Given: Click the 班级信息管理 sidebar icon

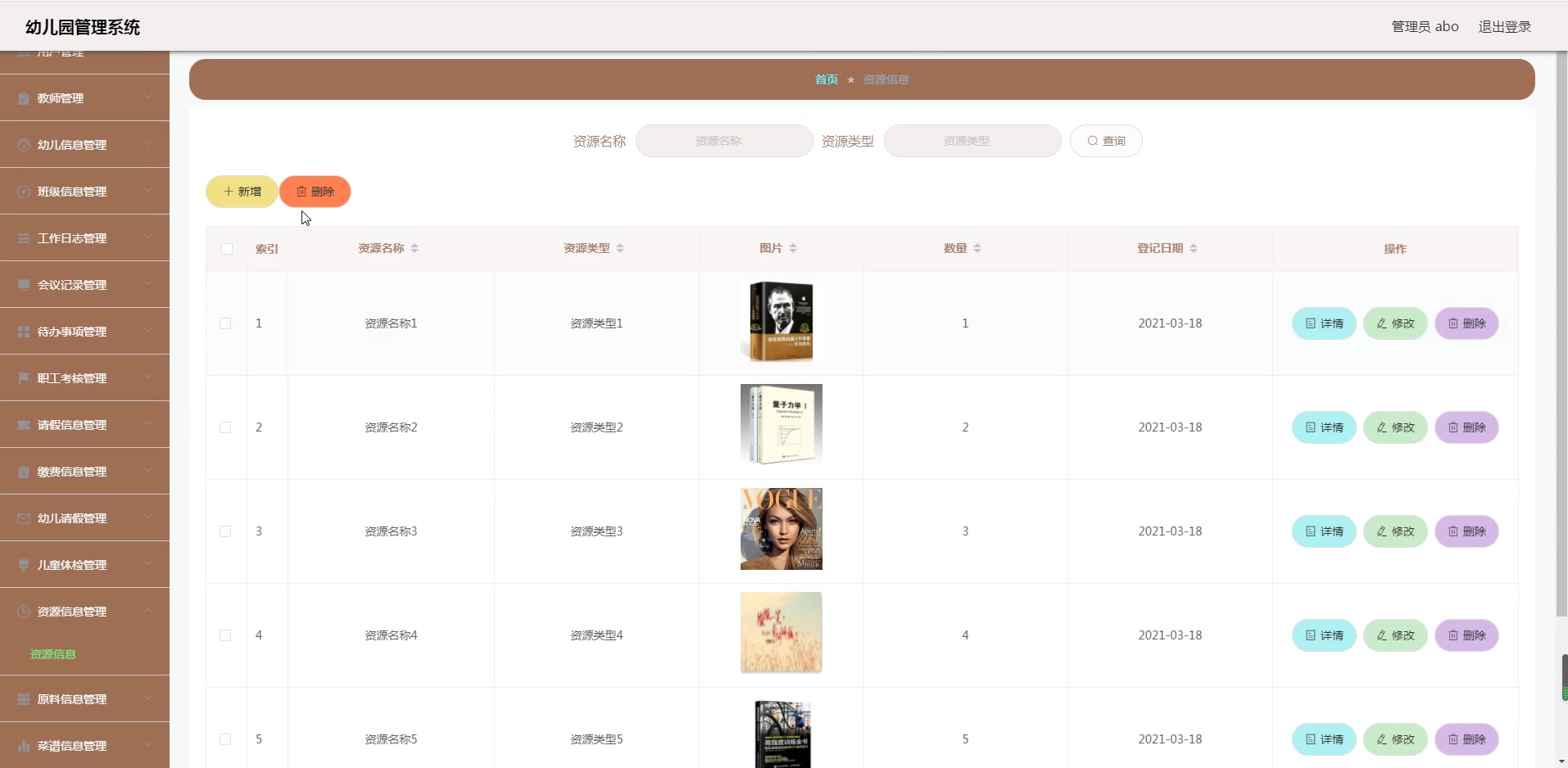Looking at the screenshot, I should [x=24, y=192].
